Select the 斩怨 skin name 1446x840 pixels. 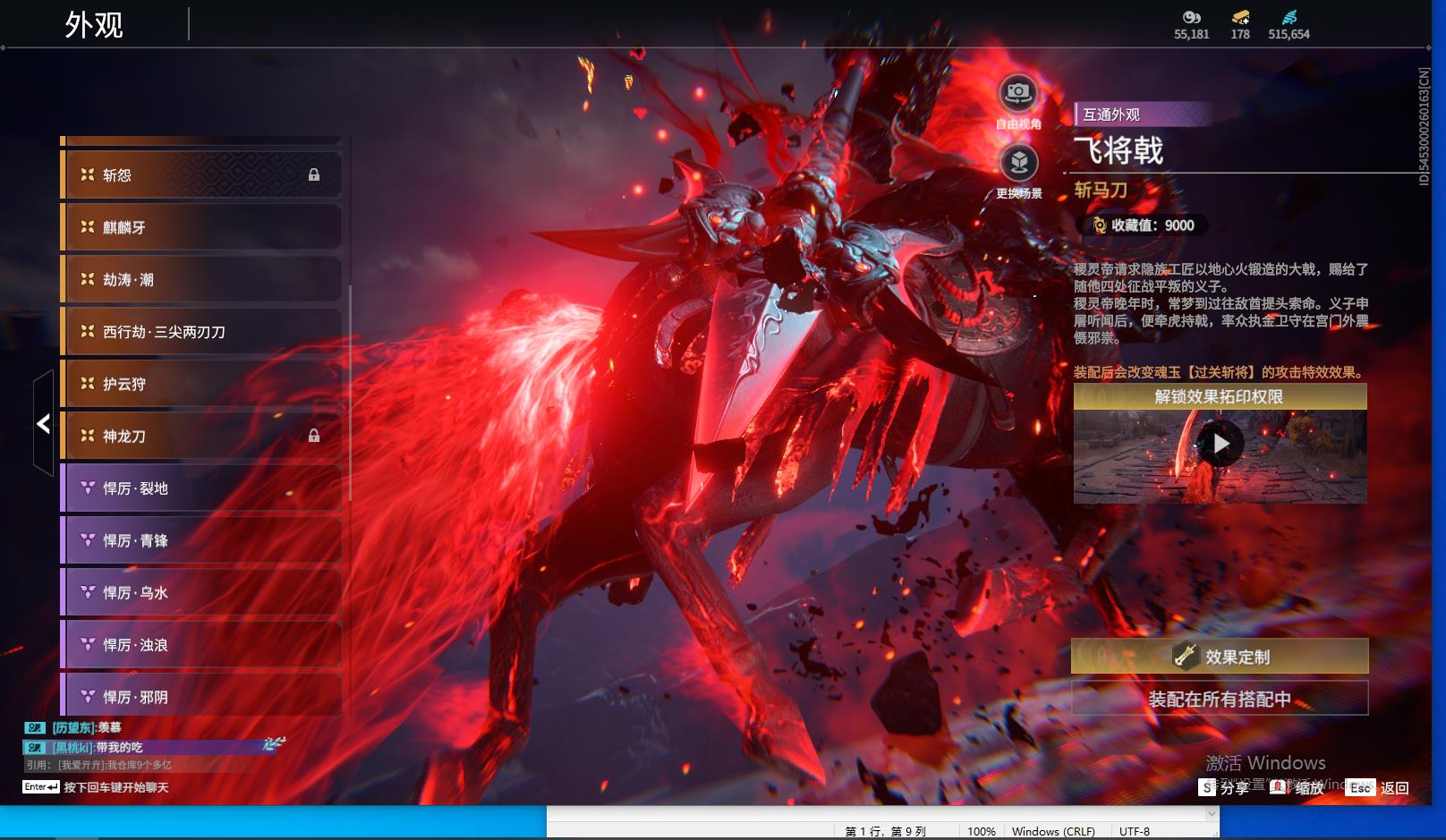[116, 175]
